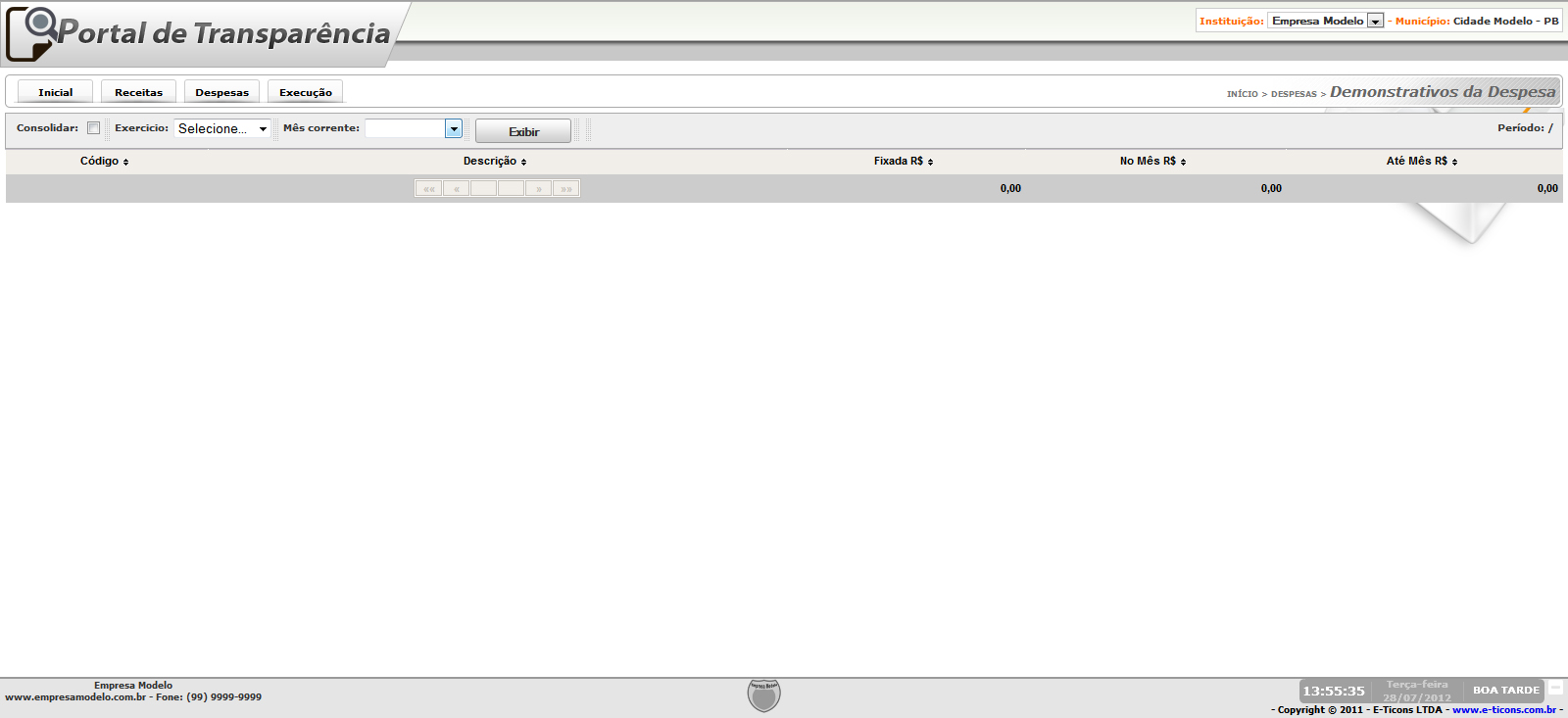
Task: Click the Até Mês R$ column header
Action: (1421, 162)
